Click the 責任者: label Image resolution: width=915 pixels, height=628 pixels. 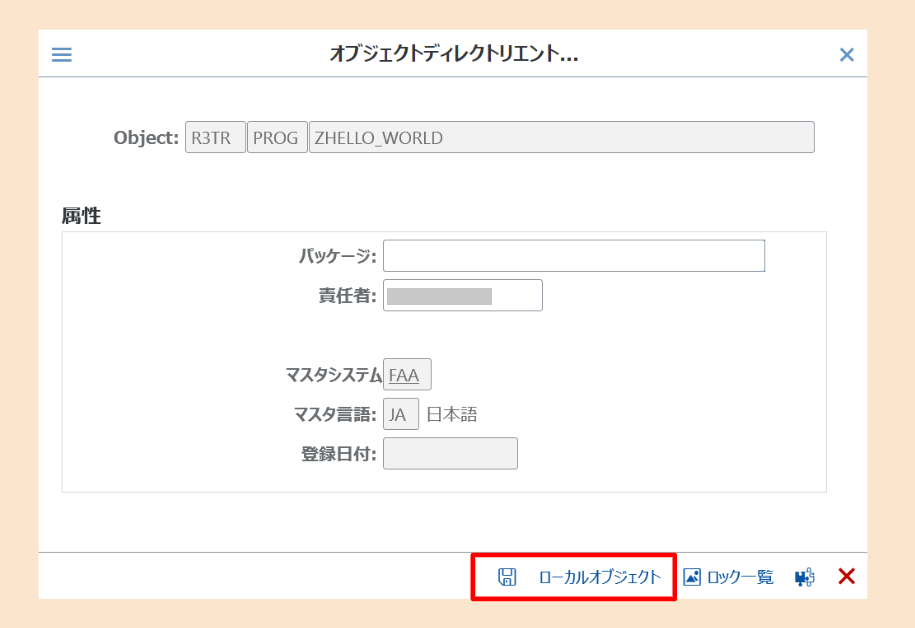[347, 295]
